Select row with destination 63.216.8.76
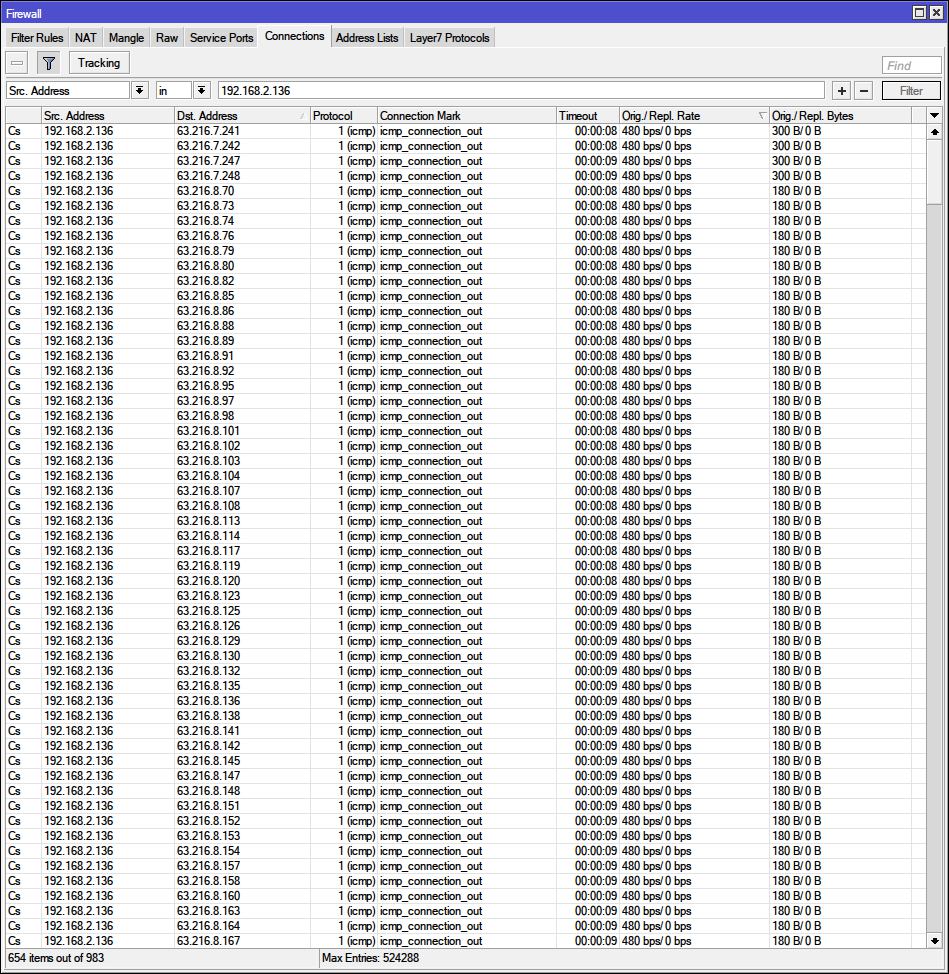Viewport: 949px width, 974px height. click(x=465, y=236)
